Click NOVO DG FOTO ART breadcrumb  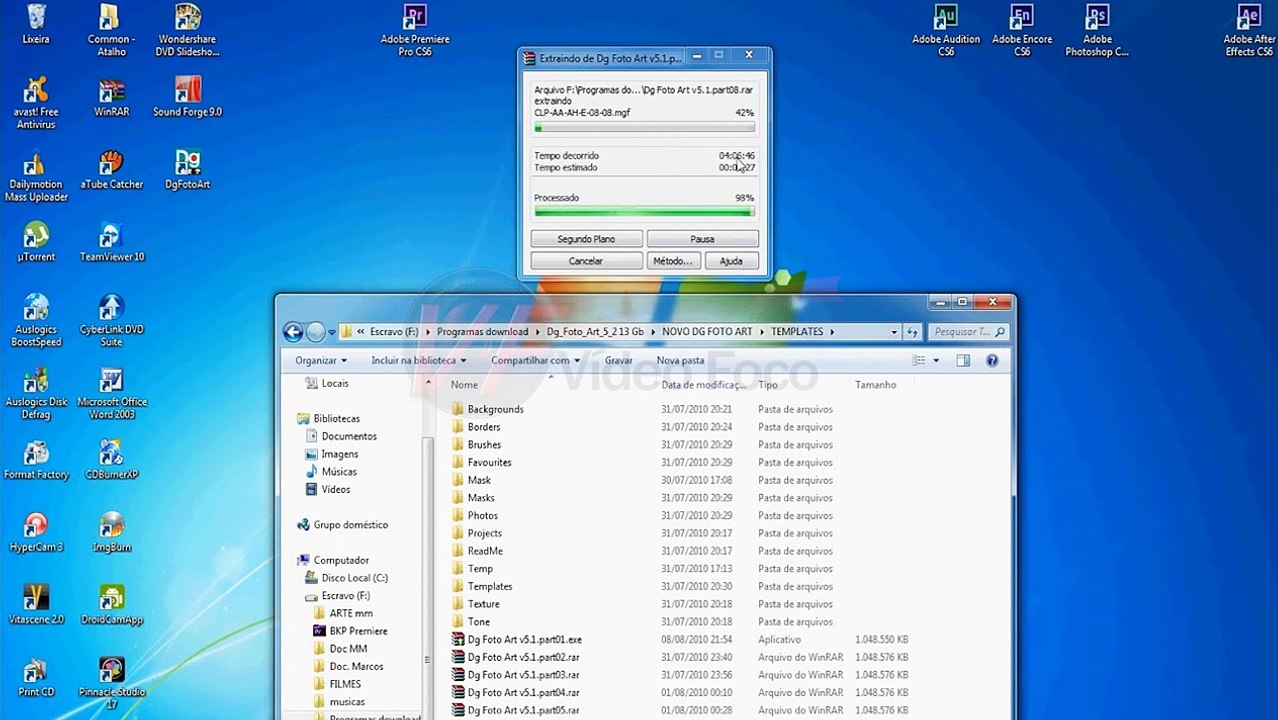click(x=707, y=332)
